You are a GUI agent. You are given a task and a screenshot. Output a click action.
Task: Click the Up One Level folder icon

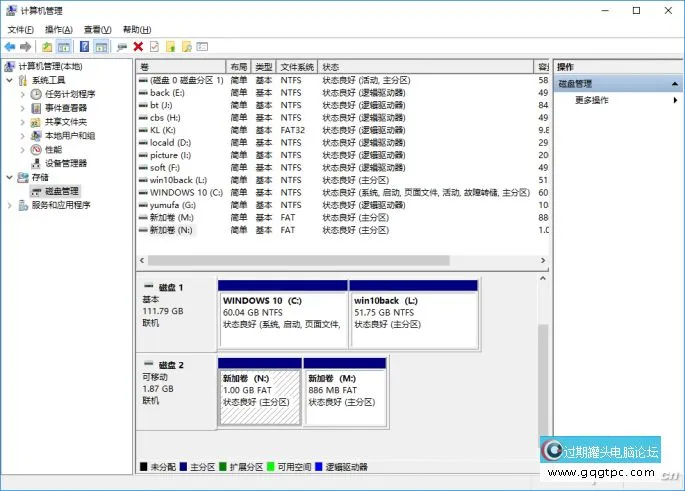point(47,46)
